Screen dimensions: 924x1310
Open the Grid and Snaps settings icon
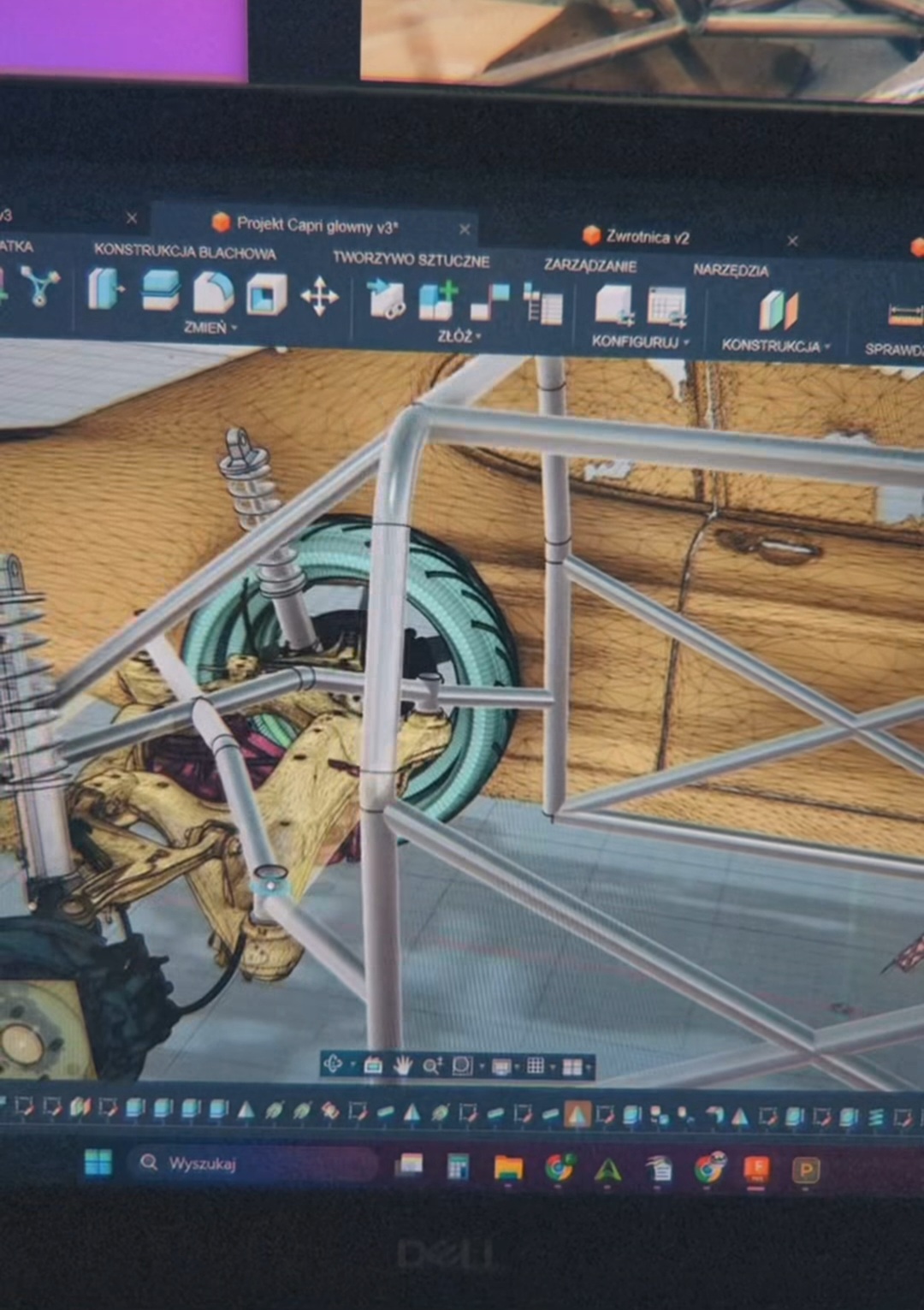[536, 1065]
